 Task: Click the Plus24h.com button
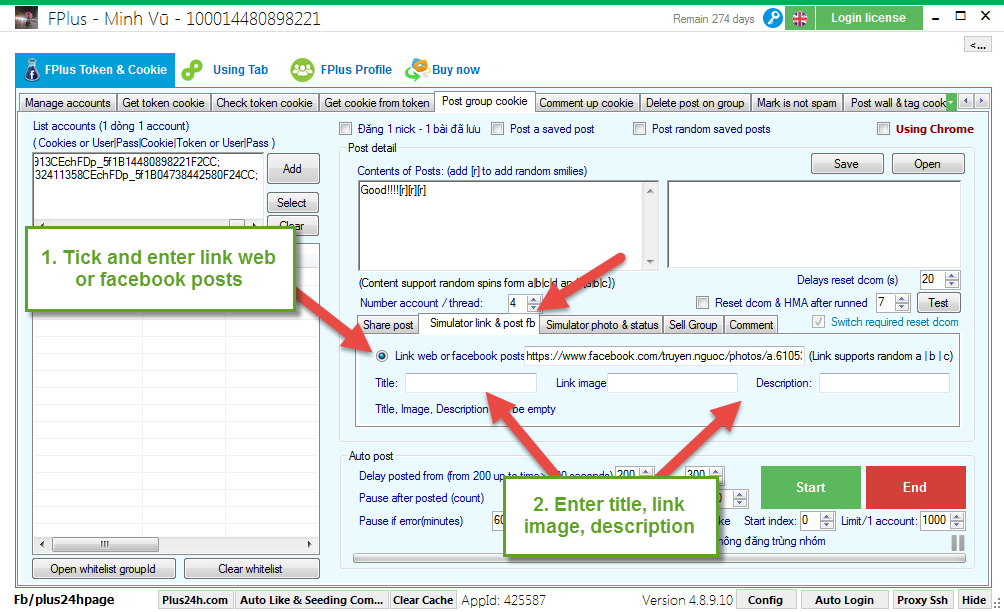(195, 600)
